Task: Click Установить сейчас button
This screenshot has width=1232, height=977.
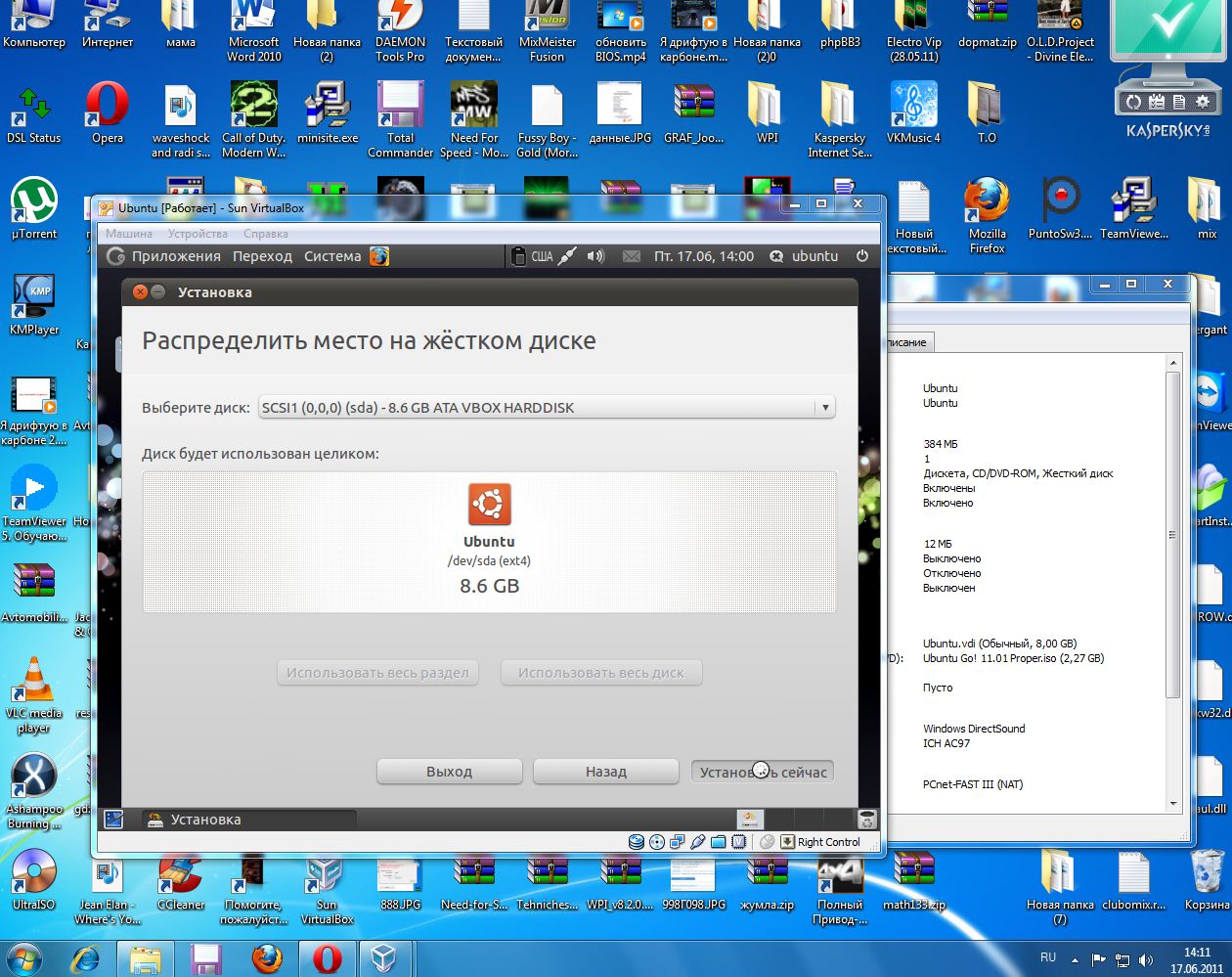Action: point(763,772)
